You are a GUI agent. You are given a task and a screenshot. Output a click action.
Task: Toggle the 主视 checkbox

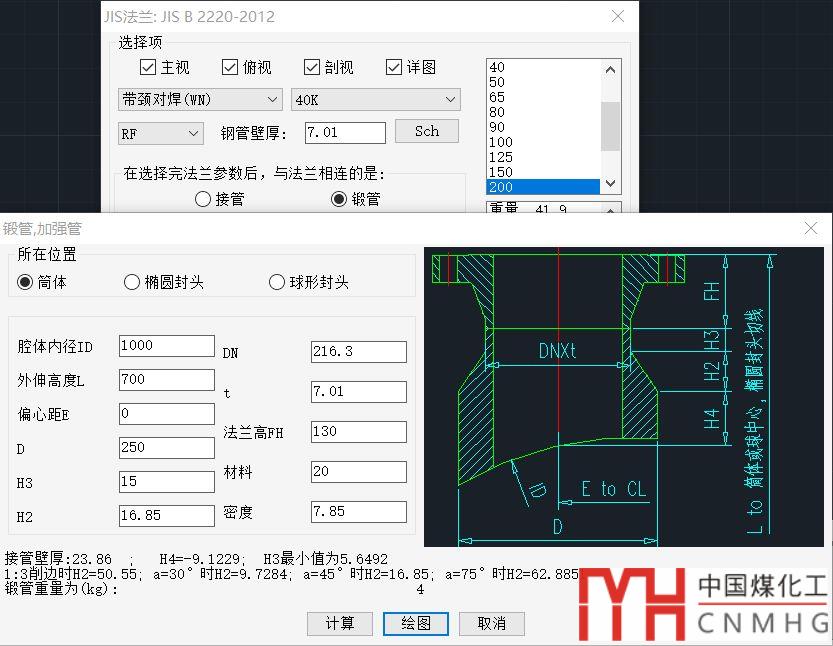click(x=149, y=67)
